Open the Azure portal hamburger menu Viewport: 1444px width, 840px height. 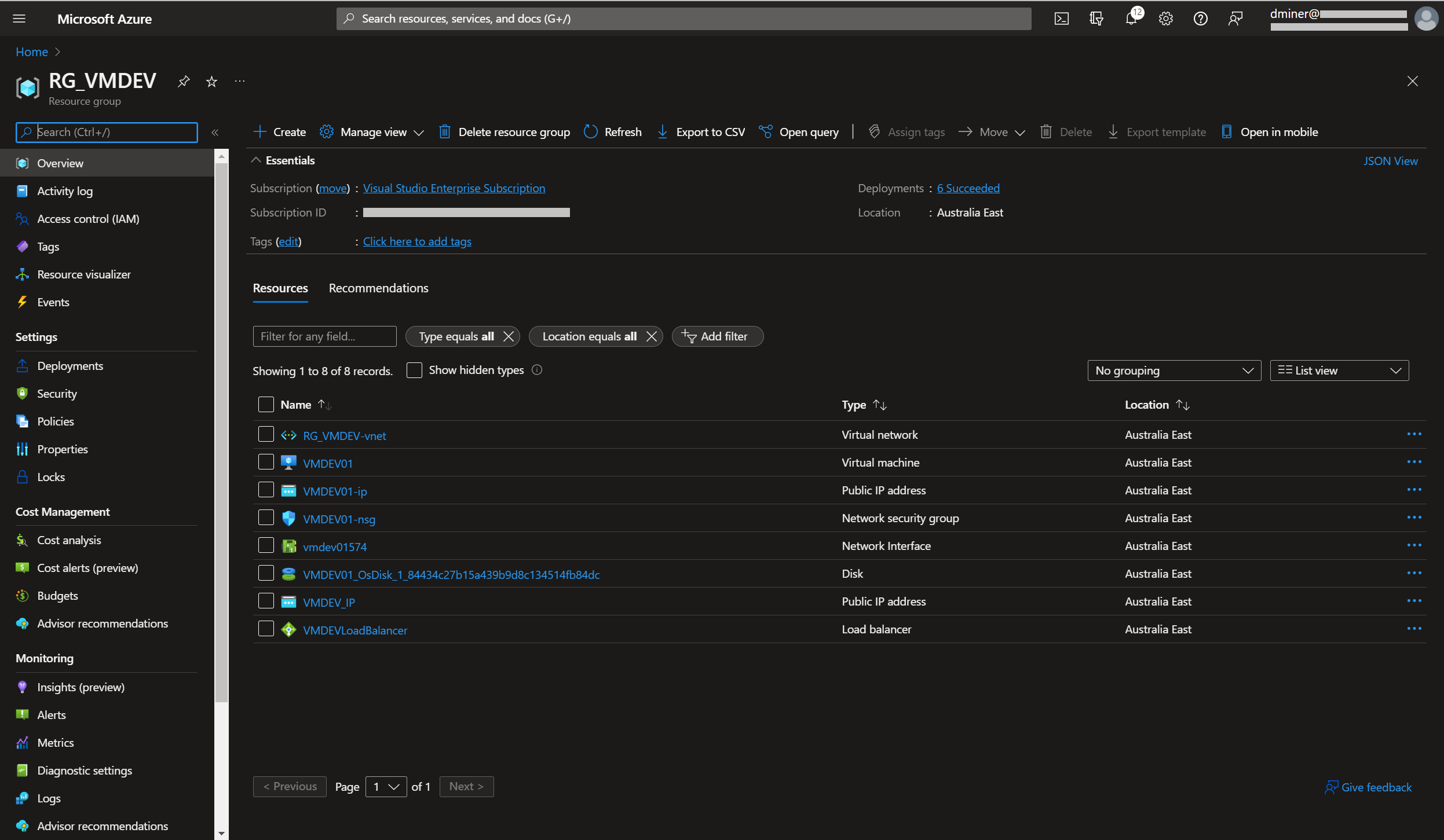coord(19,19)
